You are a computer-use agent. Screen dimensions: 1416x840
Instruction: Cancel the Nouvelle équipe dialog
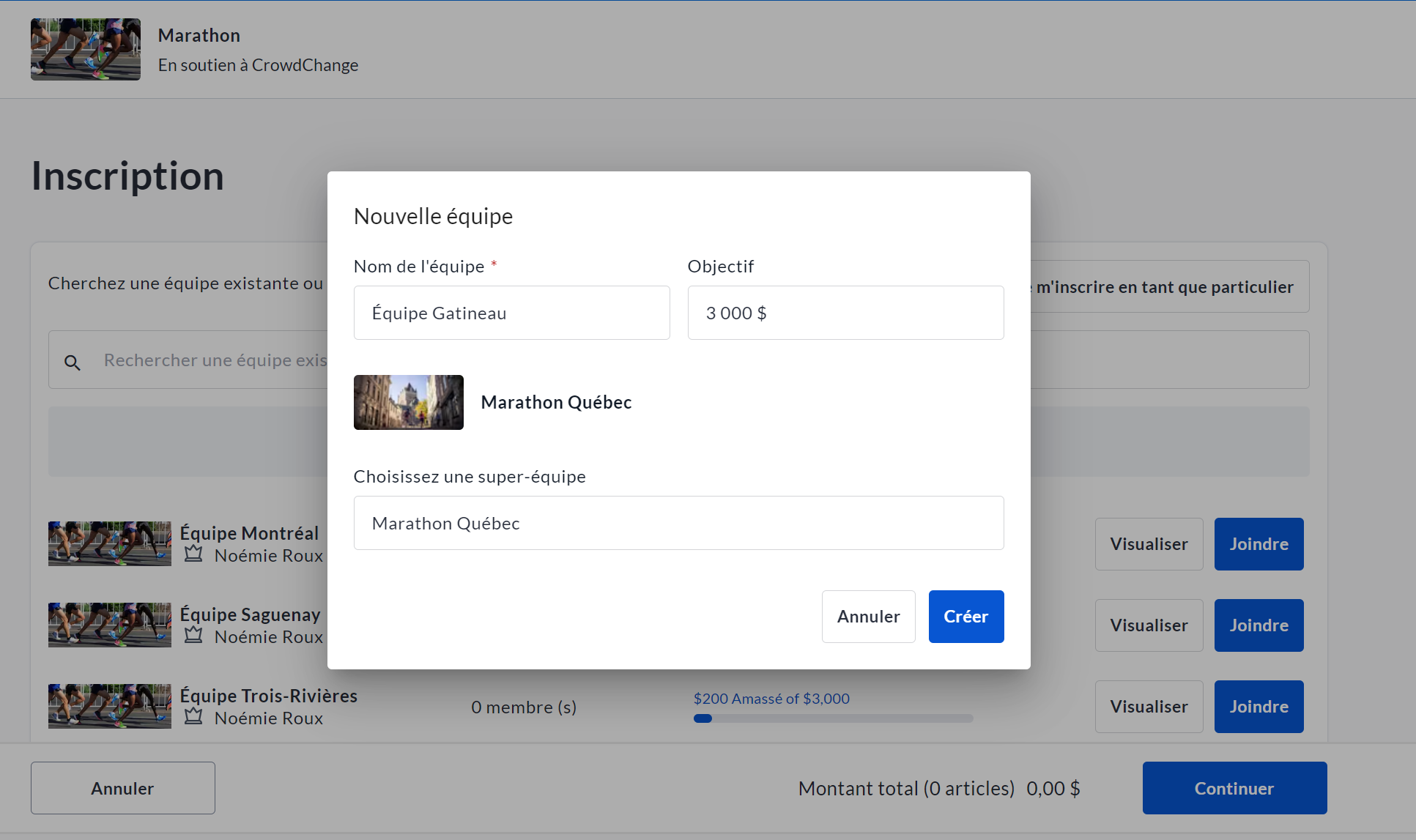(868, 617)
